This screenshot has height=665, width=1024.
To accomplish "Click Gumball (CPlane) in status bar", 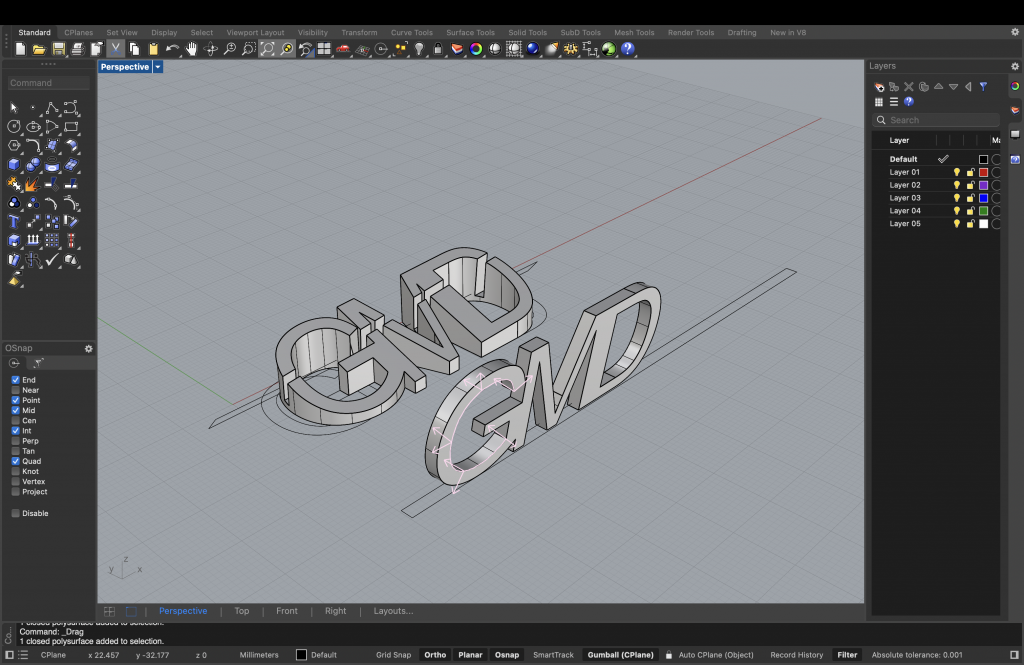I will click(620, 655).
